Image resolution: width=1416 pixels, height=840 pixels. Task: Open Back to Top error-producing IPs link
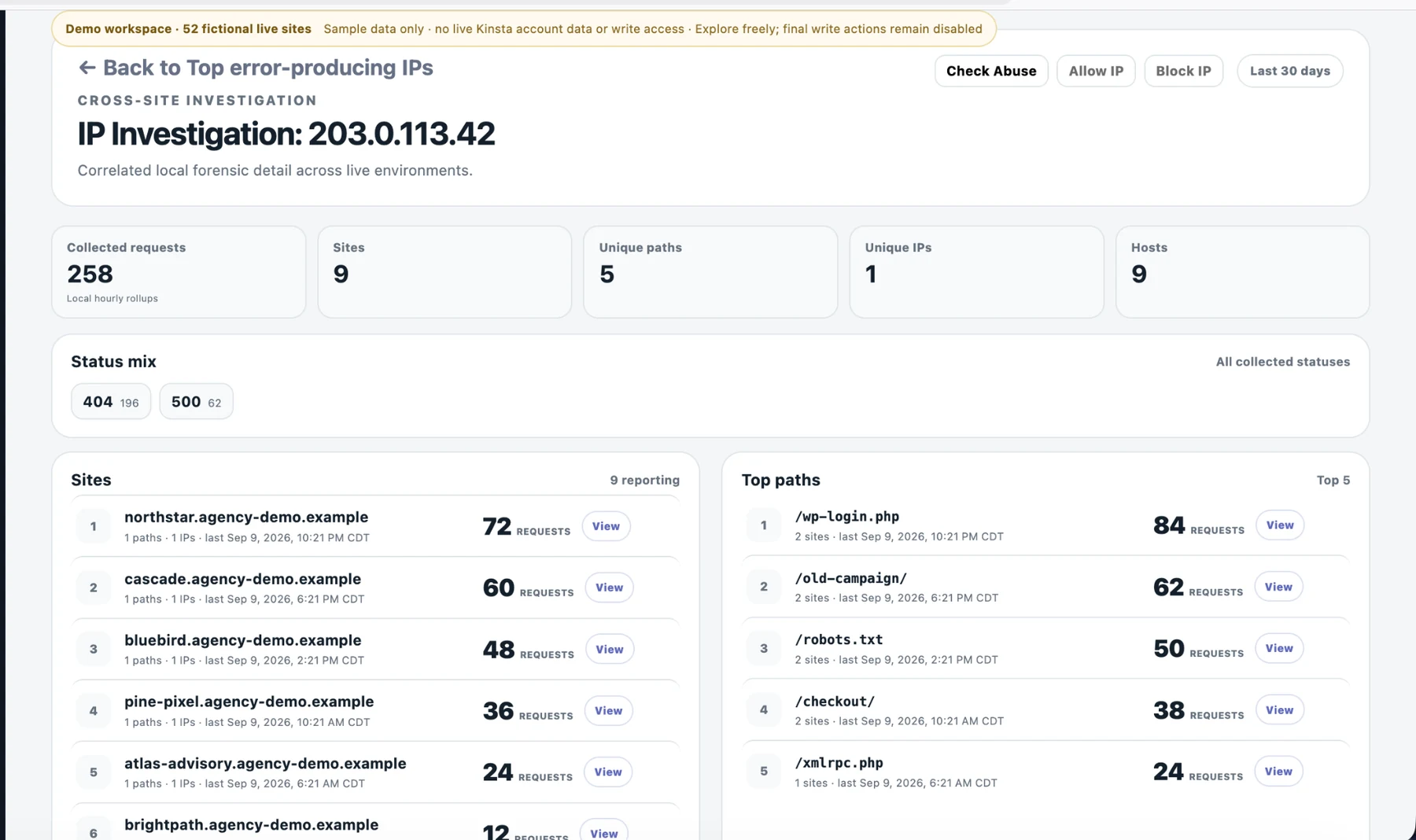tap(256, 68)
